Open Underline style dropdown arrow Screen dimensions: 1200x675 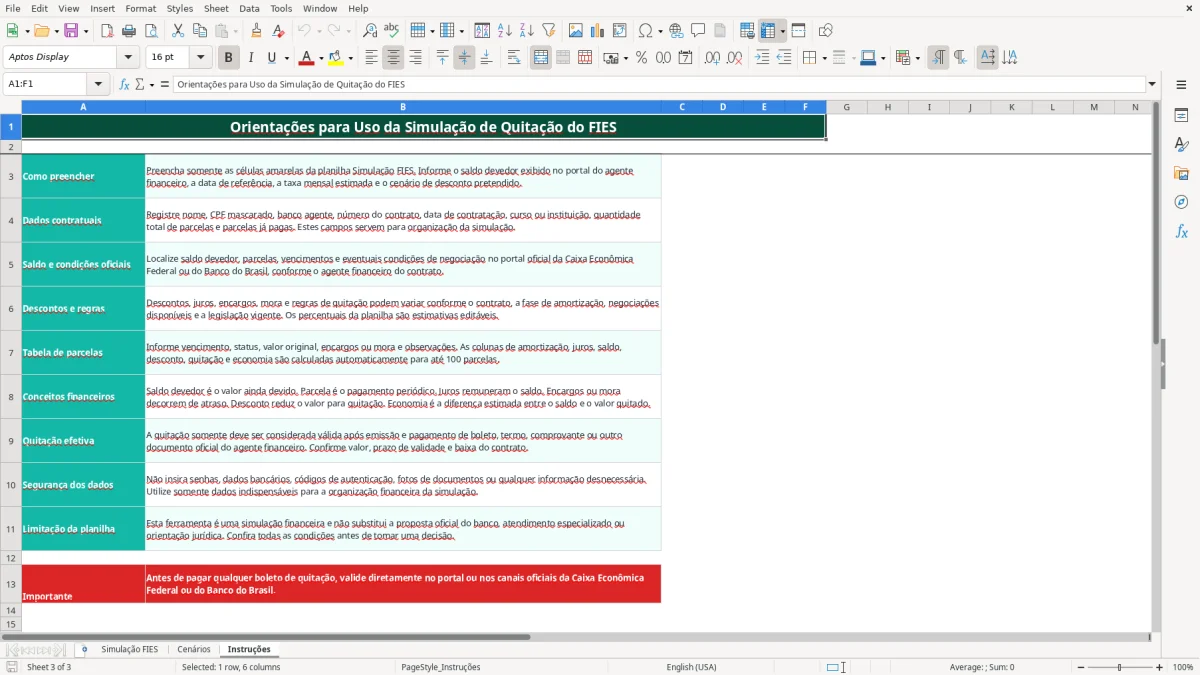pyautogui.click(x=285, y=58)
